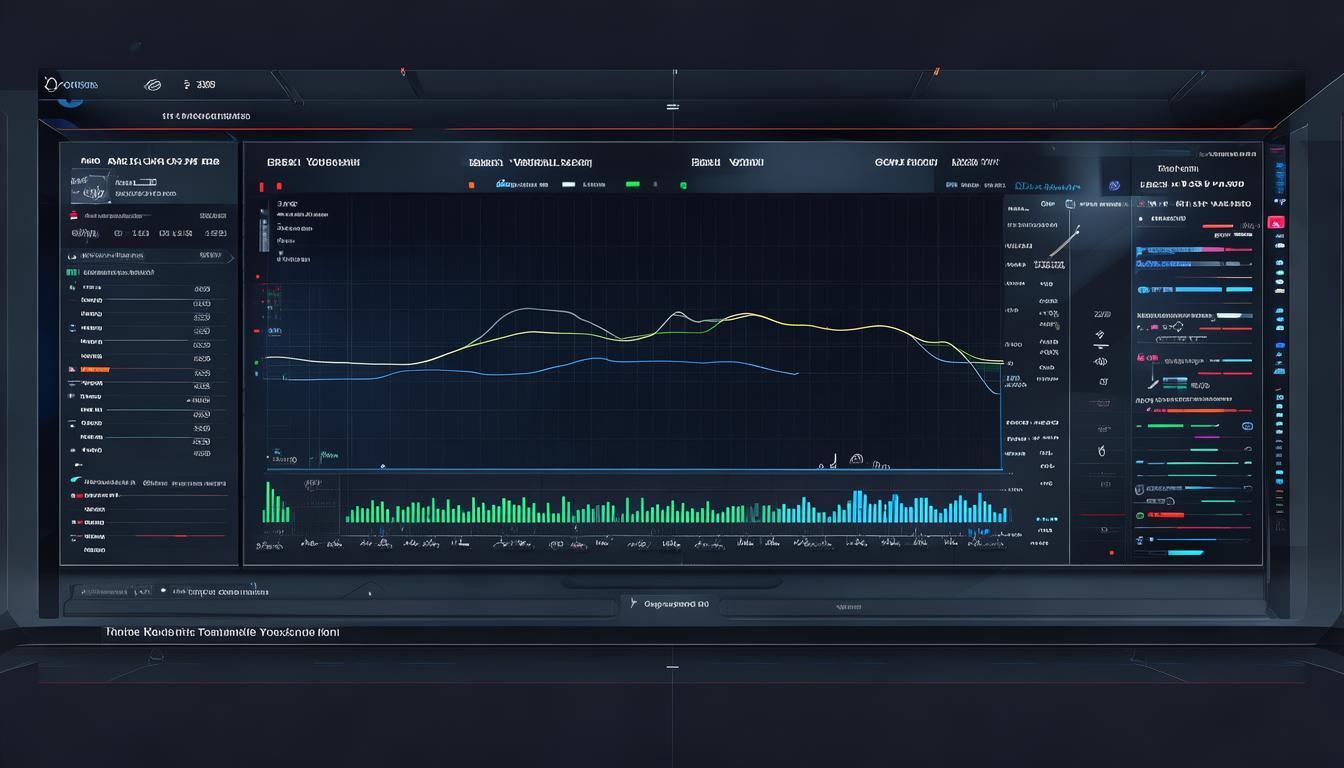
Task: Click the text label in bottom center bar
Action: [x=677, y=604]
